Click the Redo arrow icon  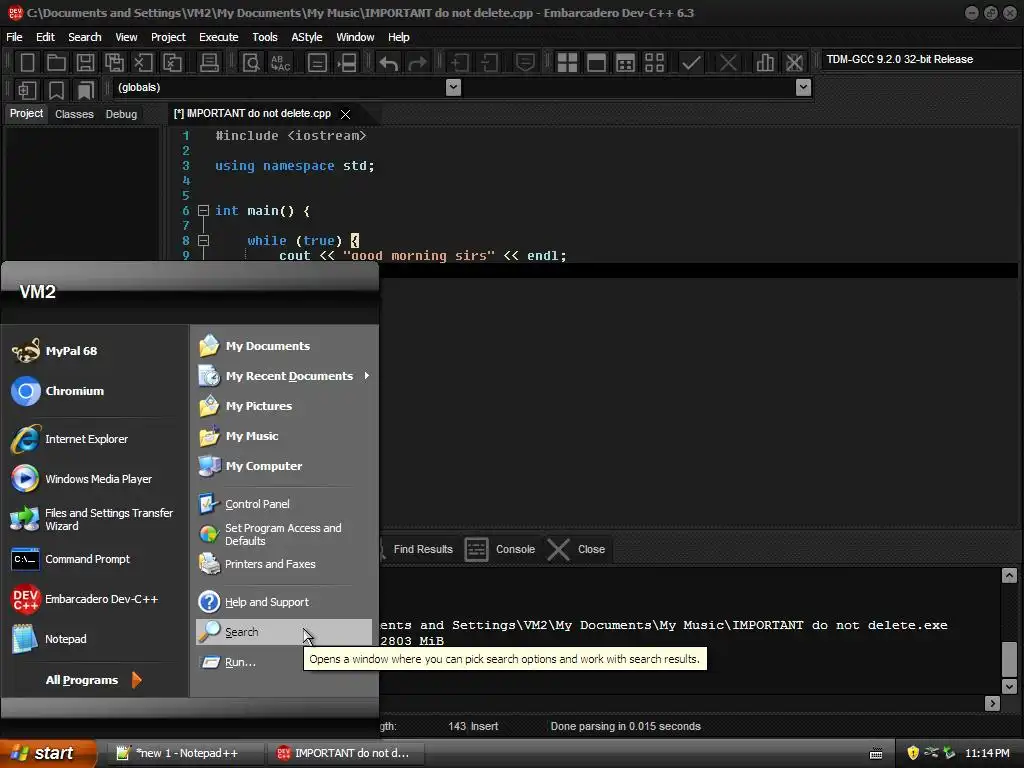(418, 63)
